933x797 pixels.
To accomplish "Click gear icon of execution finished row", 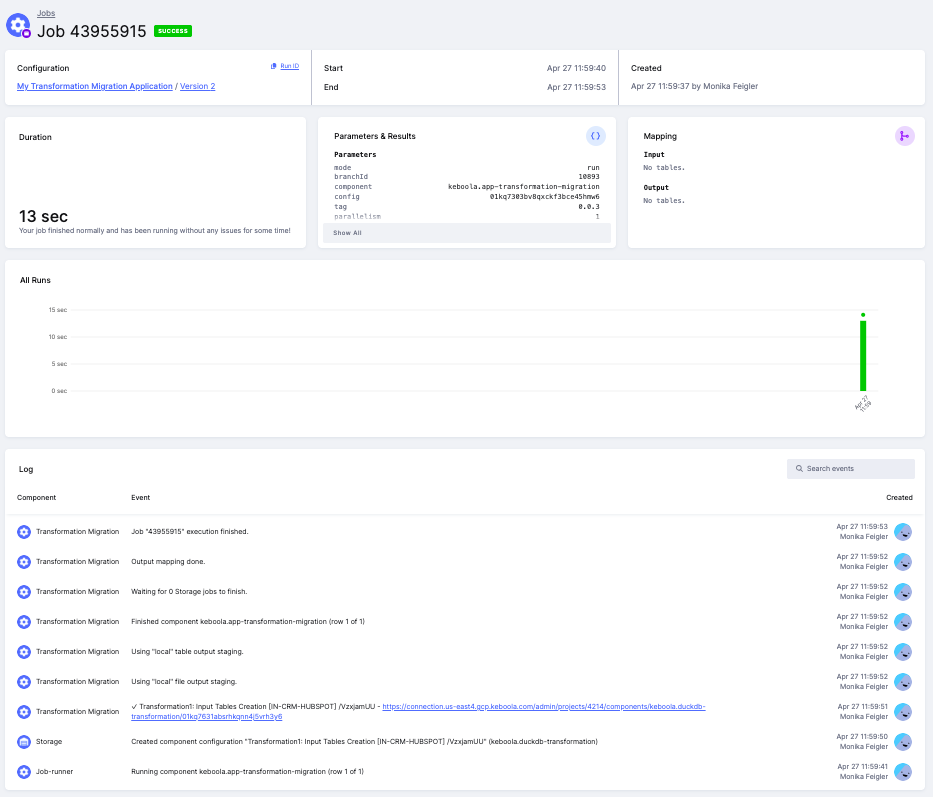I will 24,532.
